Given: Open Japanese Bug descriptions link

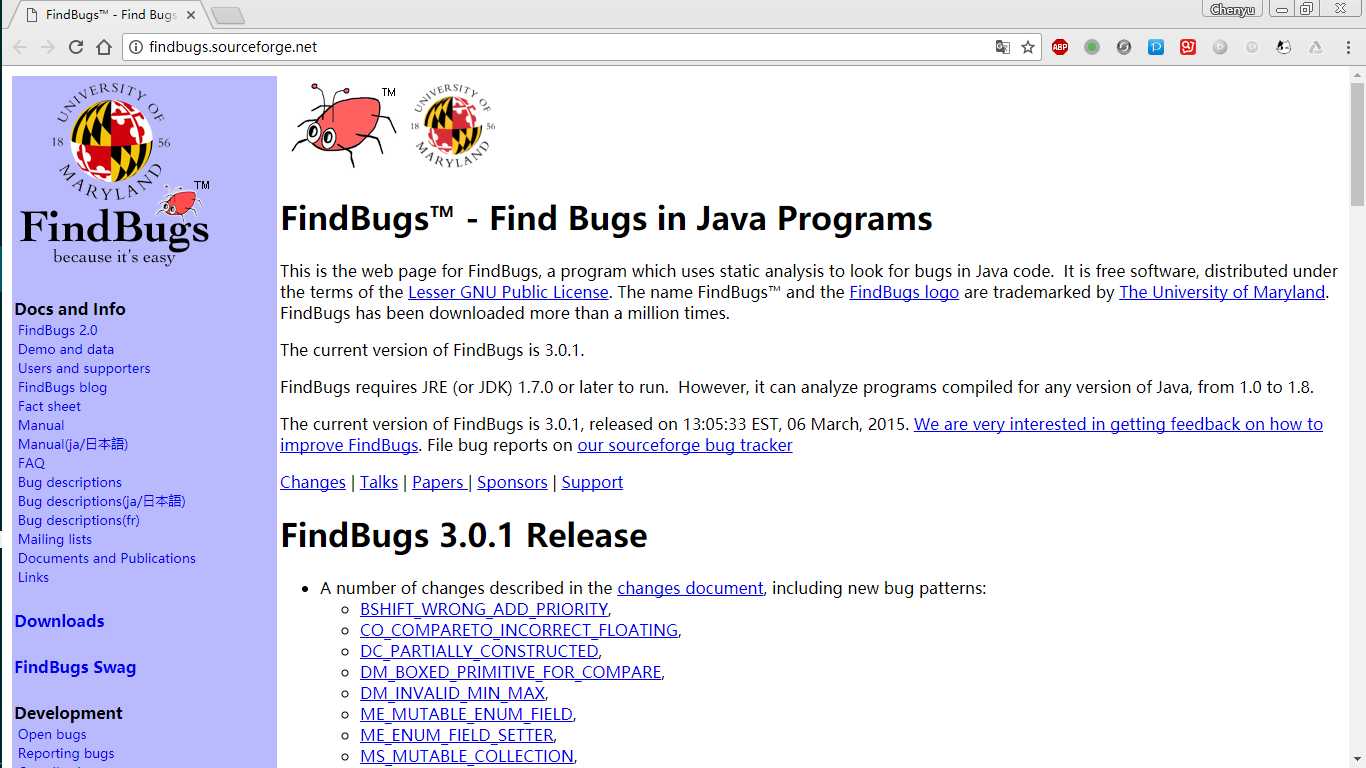Looking at the screenshot, I should point(102,501).
